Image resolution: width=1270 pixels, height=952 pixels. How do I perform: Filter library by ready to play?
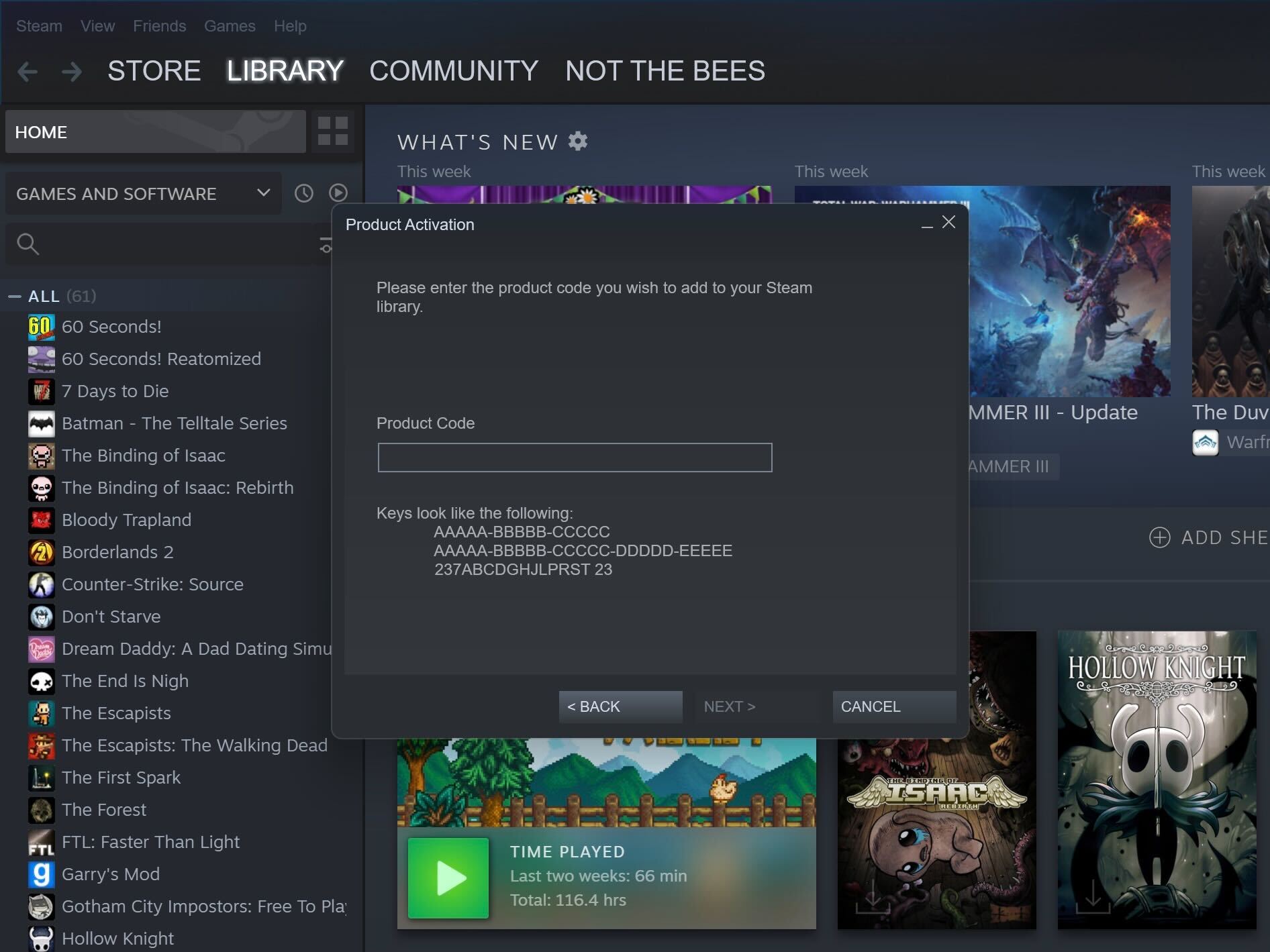coord(338,193)
